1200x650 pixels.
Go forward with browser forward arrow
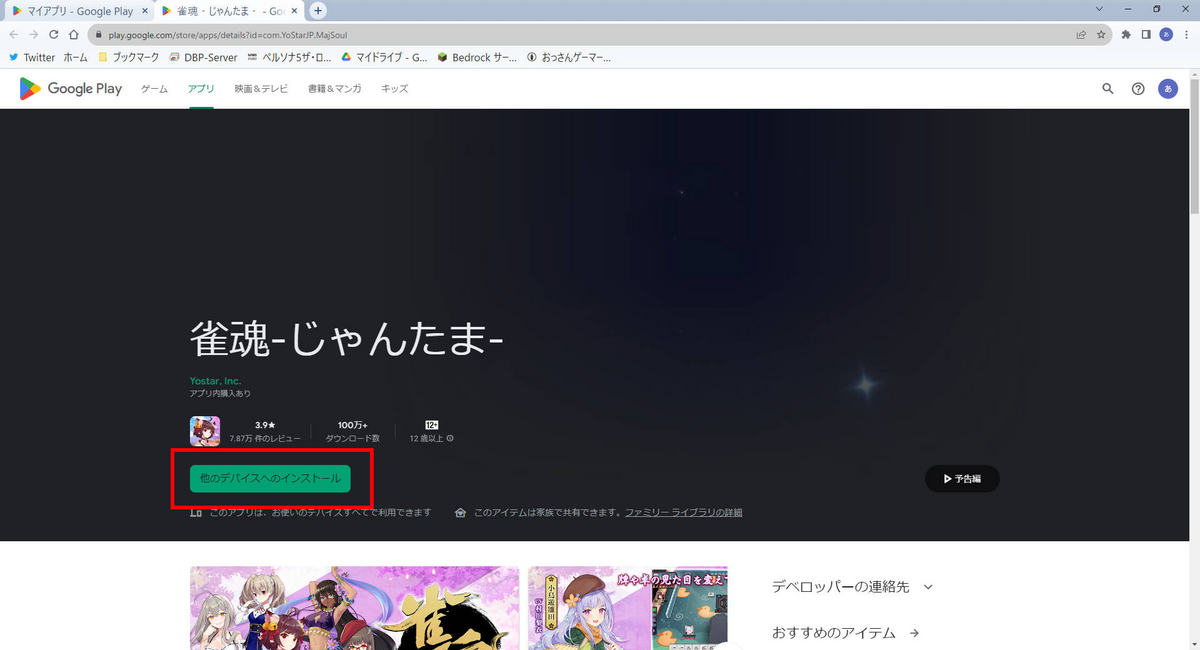pos(34,34)
